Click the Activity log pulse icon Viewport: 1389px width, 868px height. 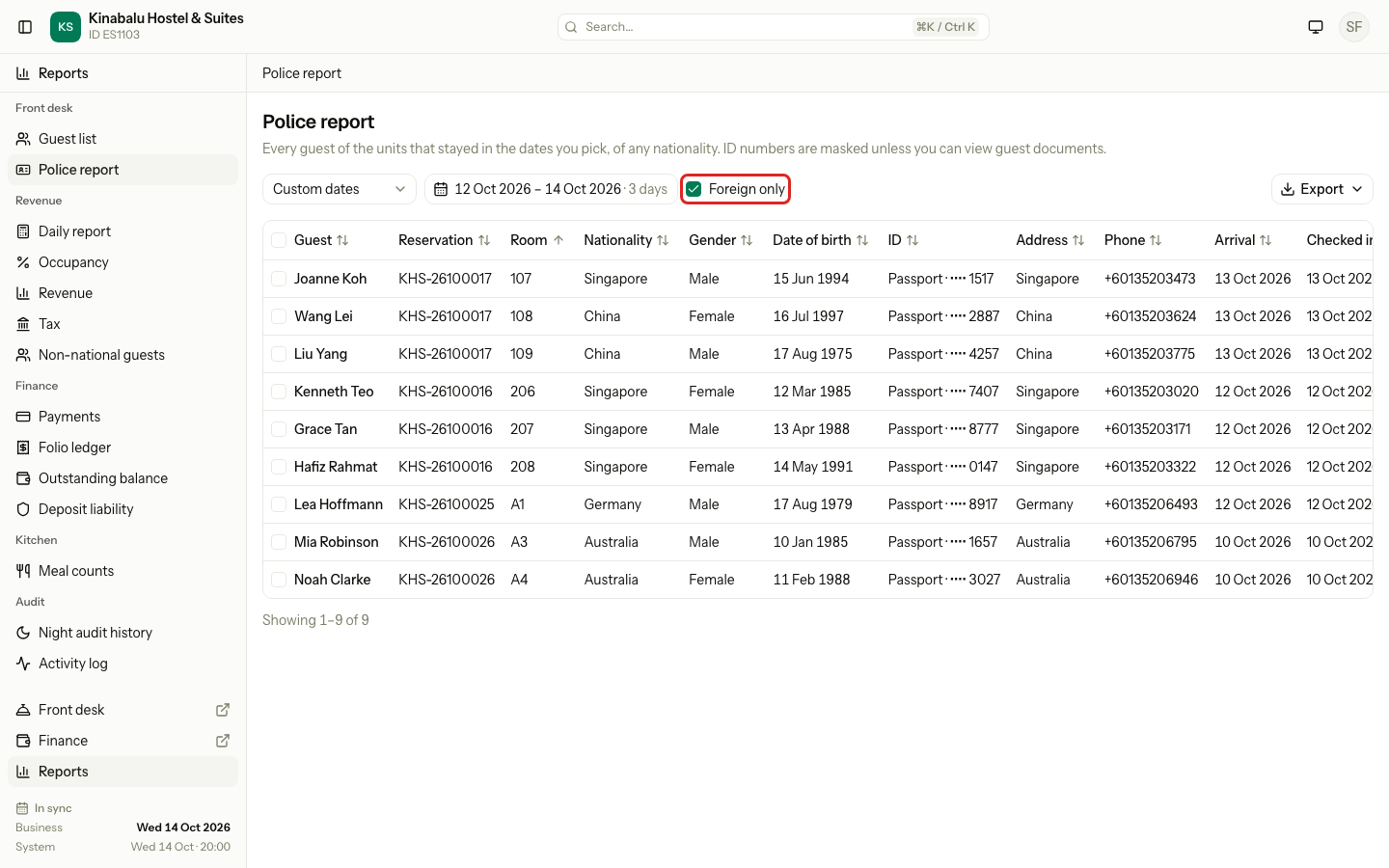(23, 664)
